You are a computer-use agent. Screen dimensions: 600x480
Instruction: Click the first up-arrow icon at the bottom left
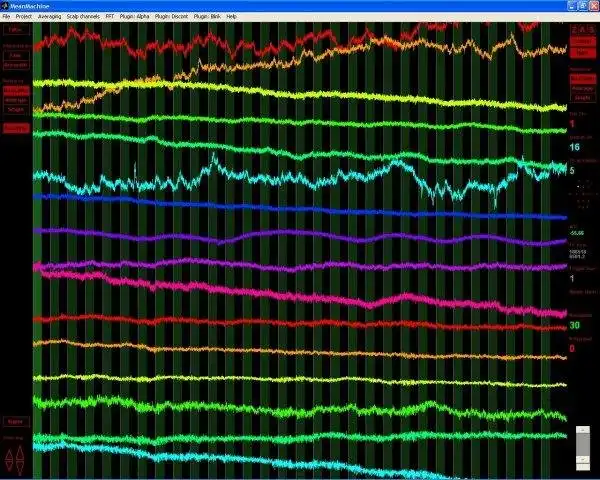(x=10, y=454)
